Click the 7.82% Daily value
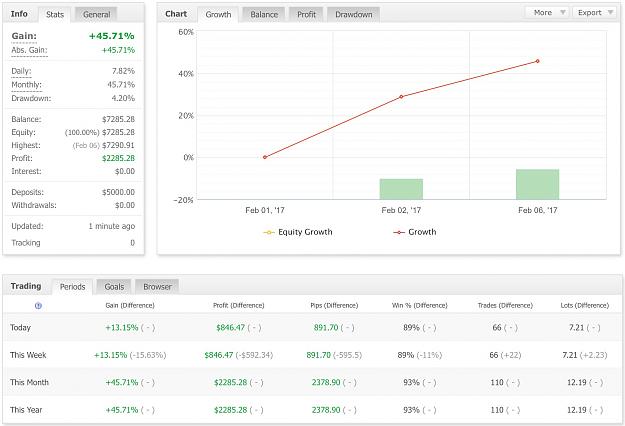Screen dimensions: 625x426 click(123, 71)
